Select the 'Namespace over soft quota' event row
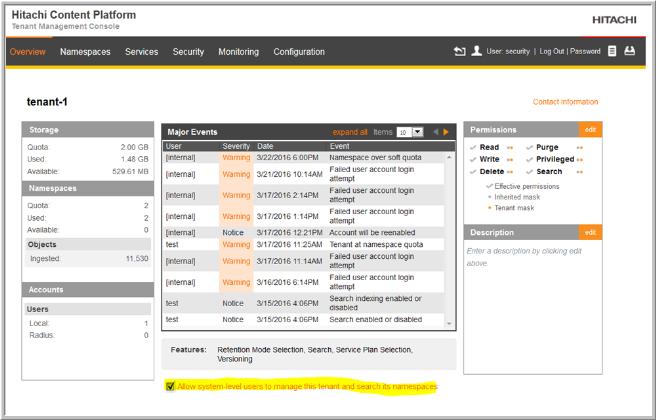Screen dimensions: 656x420 tap(304, 157)
